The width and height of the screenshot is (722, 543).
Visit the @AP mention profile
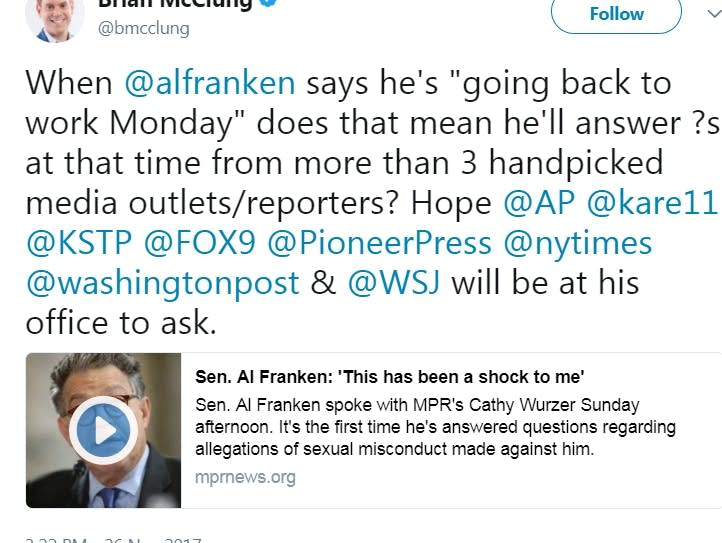click(x=540, y=203)
